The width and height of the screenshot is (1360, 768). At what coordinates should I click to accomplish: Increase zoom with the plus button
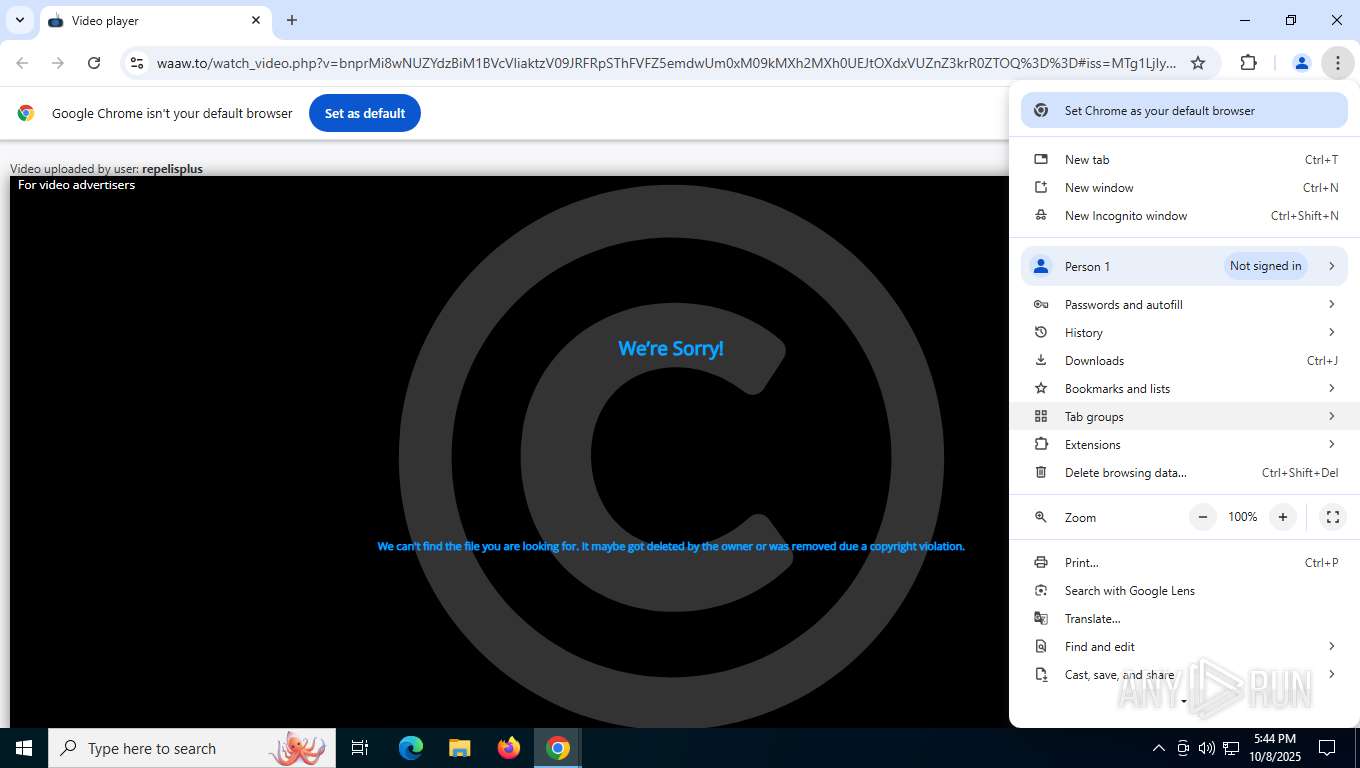[1283, 517]
